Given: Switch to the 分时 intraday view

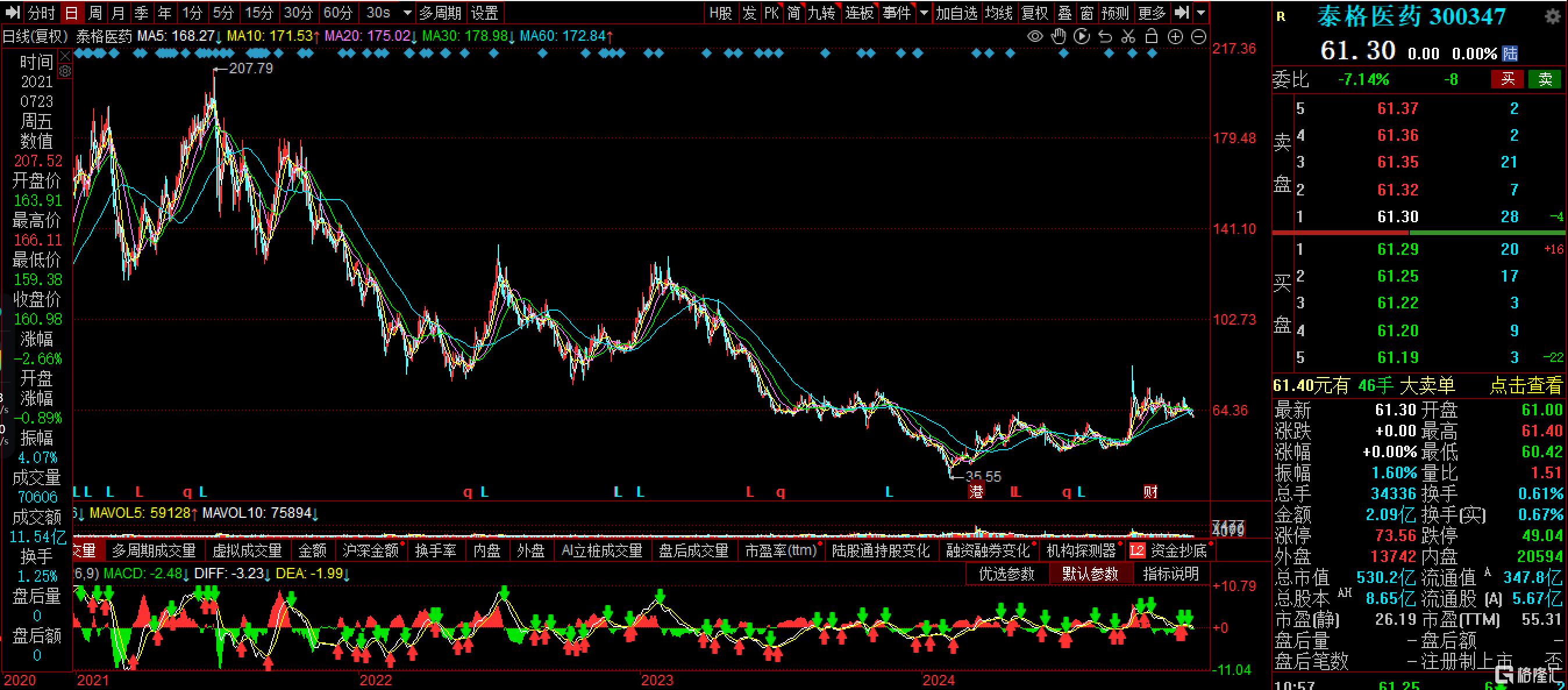Looking at the screenshot, I should point(41,12).
